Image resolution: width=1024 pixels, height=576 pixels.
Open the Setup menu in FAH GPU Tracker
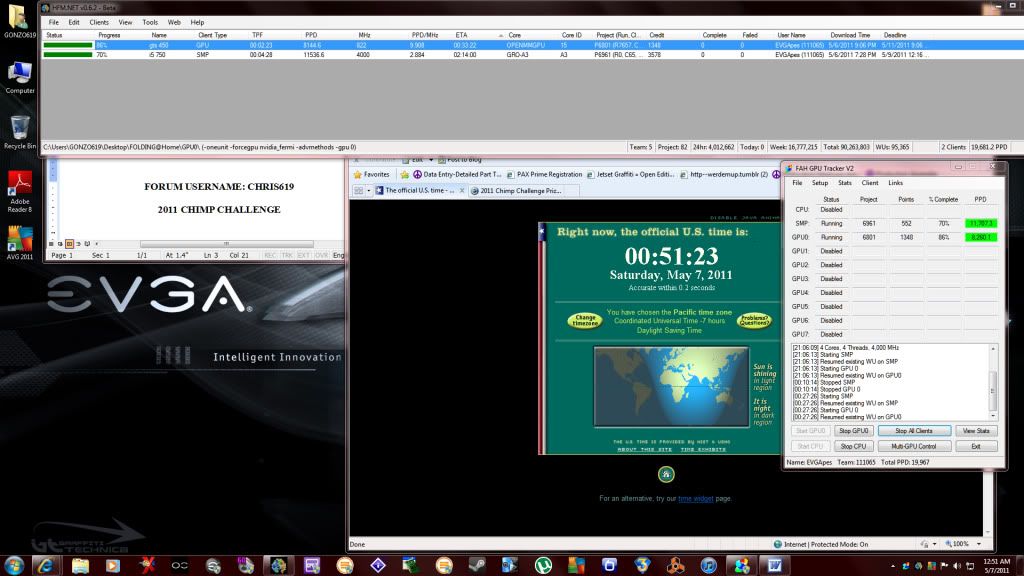click(x=820, y=183)
